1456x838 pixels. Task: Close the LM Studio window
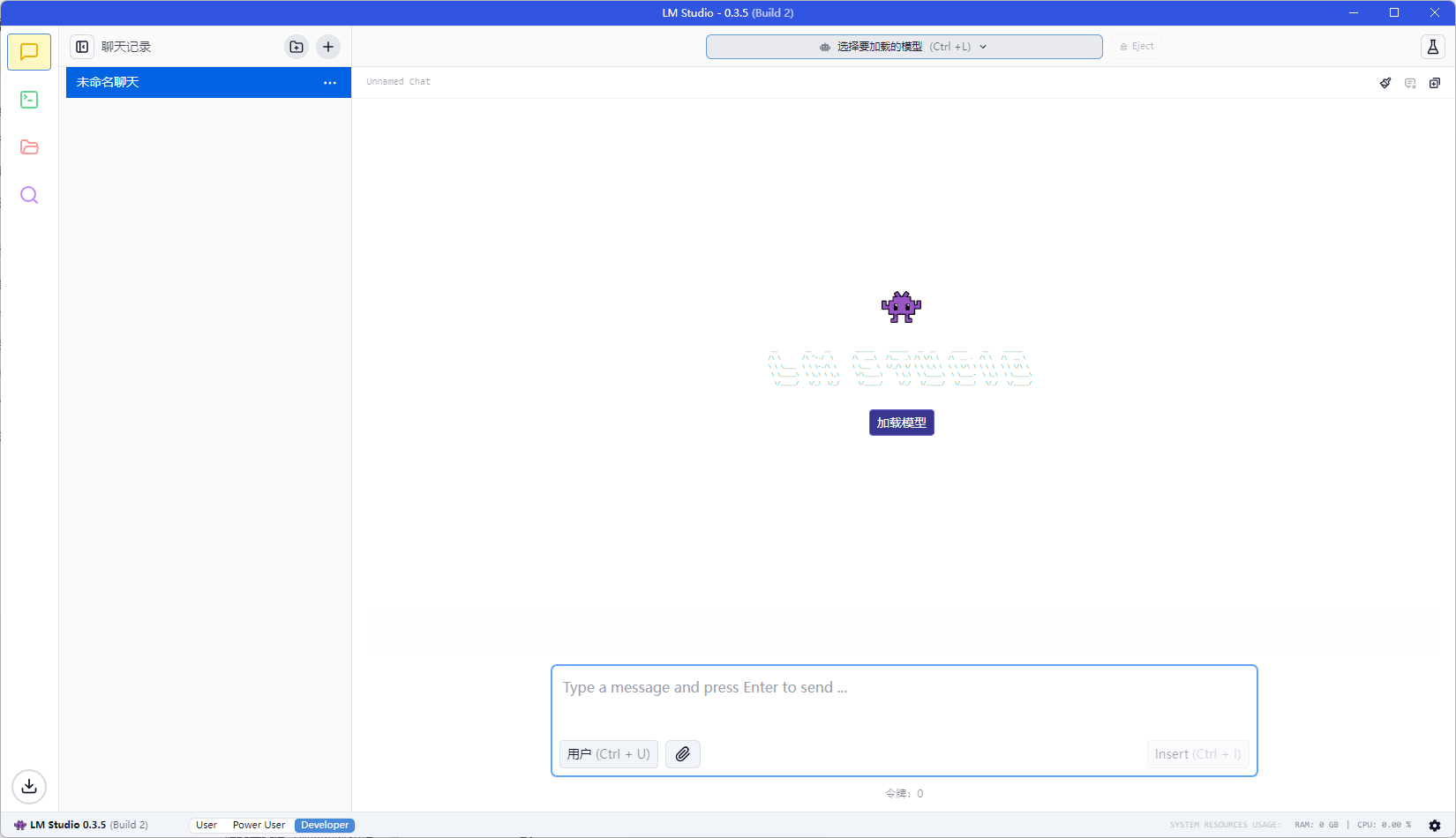click(1435, 12)
